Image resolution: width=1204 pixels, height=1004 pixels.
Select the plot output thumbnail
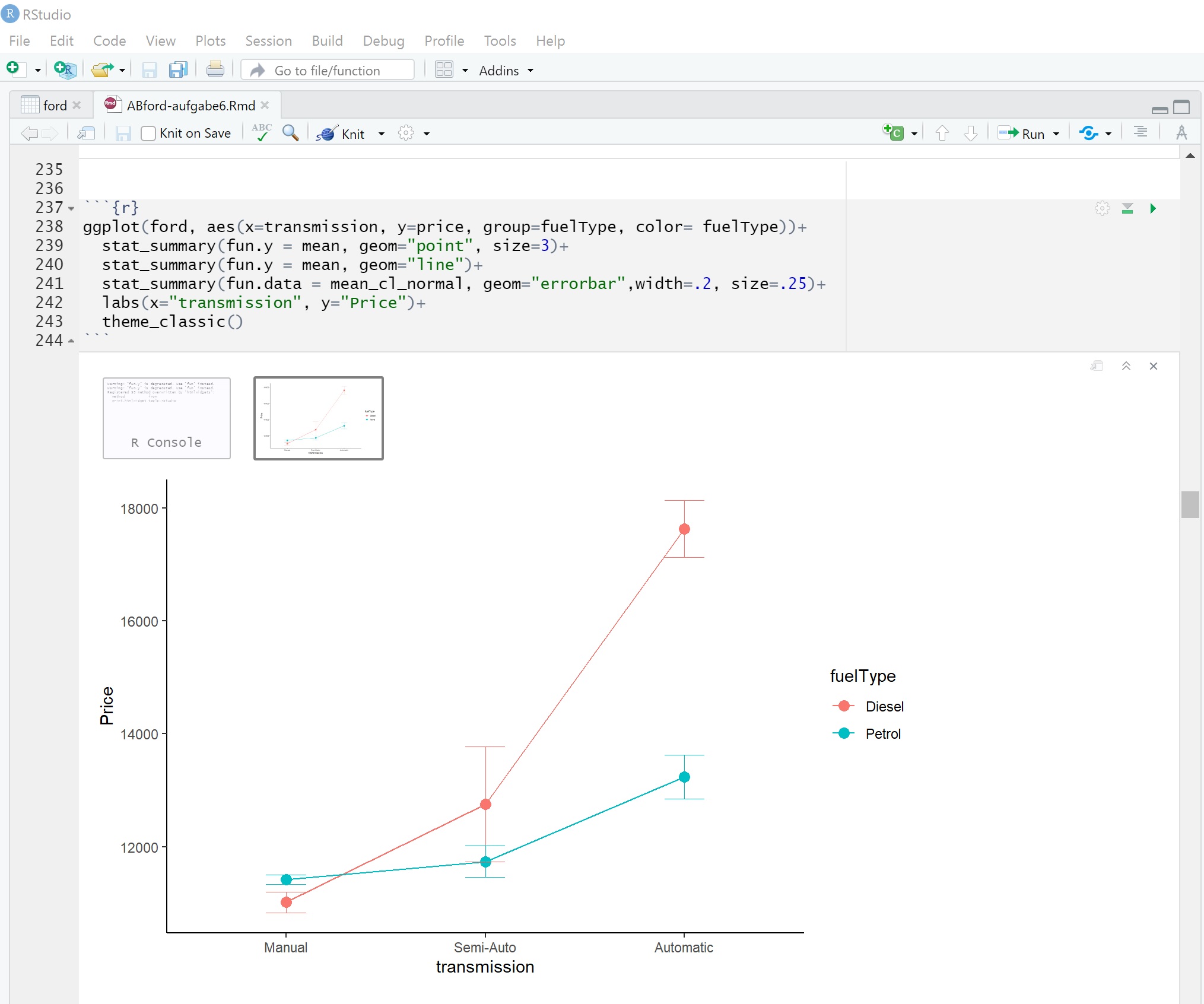click(x=319, y=418)
